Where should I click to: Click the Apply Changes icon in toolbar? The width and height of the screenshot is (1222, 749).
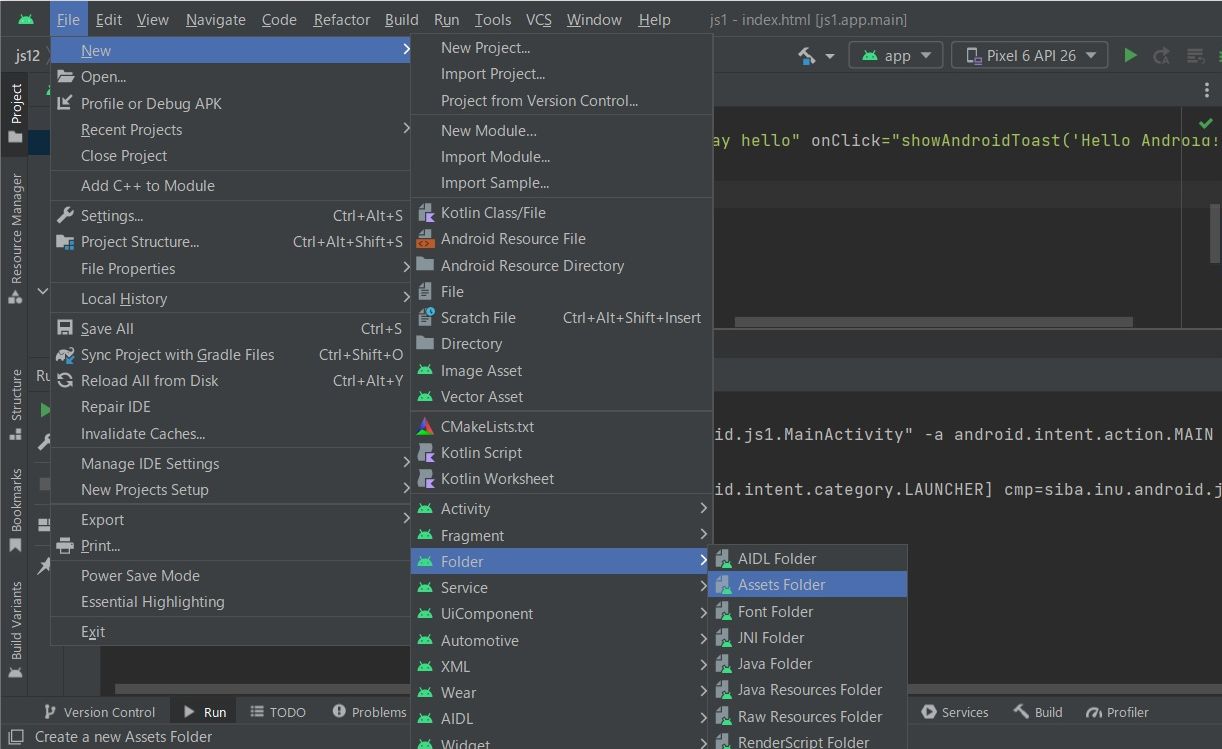point(1162,56)
